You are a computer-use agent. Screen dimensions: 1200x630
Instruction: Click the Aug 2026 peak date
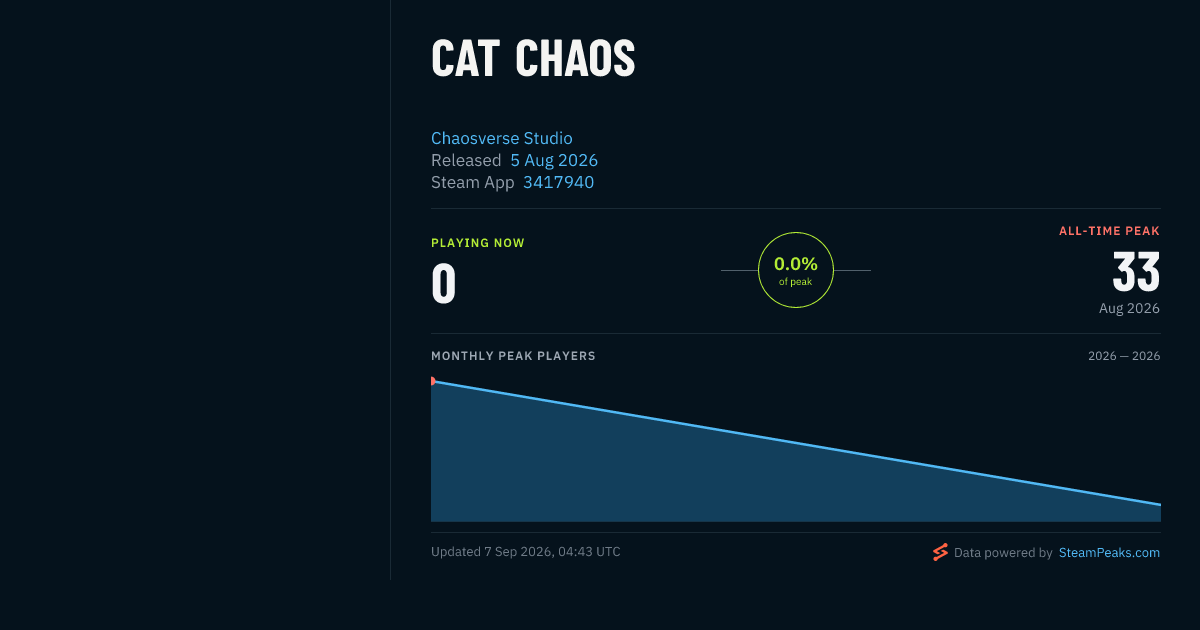[1130, 308]
